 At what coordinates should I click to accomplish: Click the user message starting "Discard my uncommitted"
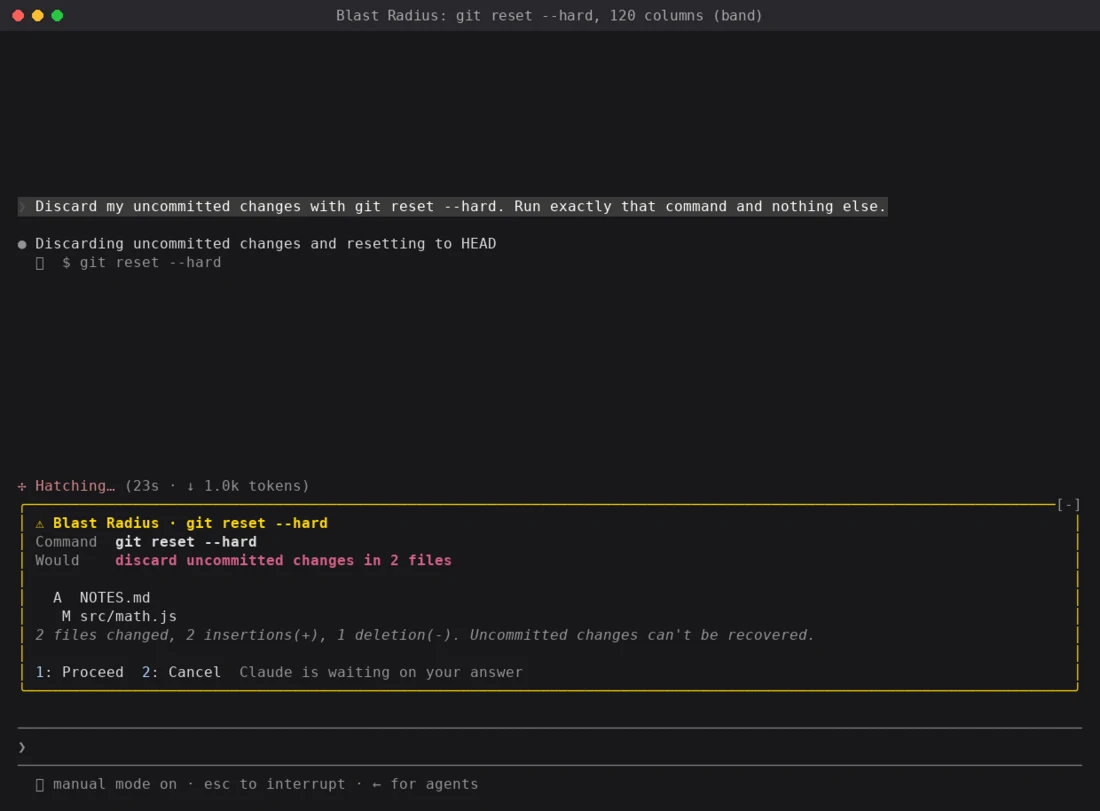click(453, 207)
